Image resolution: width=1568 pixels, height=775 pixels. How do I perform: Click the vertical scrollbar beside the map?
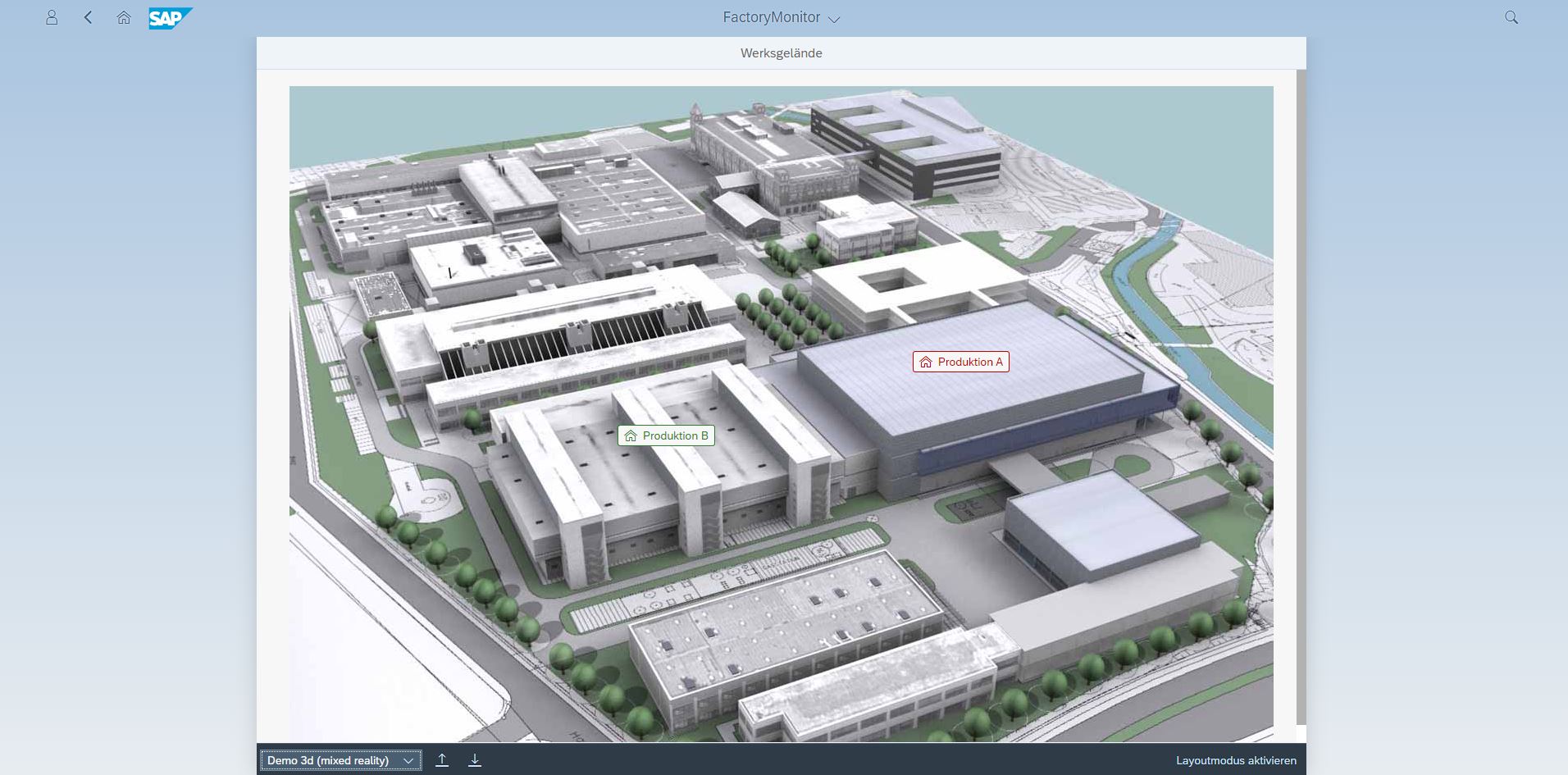(x=1301, y=394)
